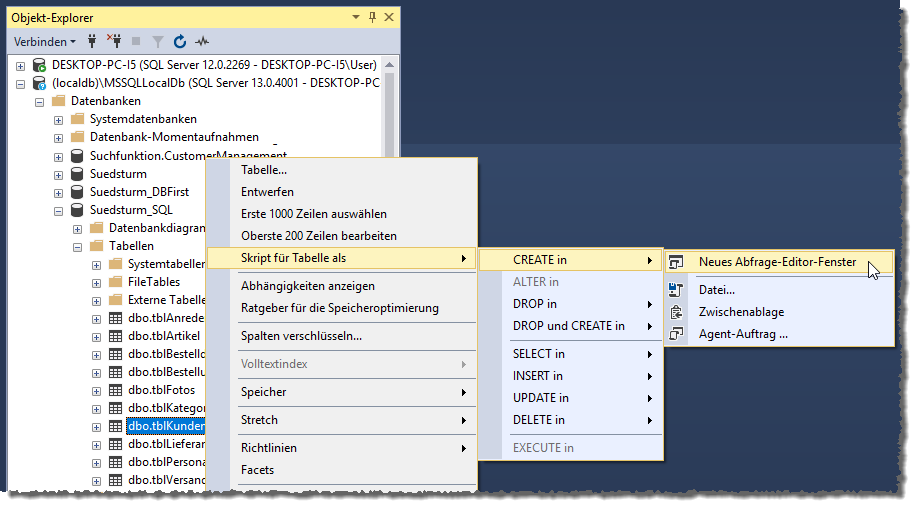Click the Agent-Auftrag icon
This screenshot has height=509, width=919.
677,334
